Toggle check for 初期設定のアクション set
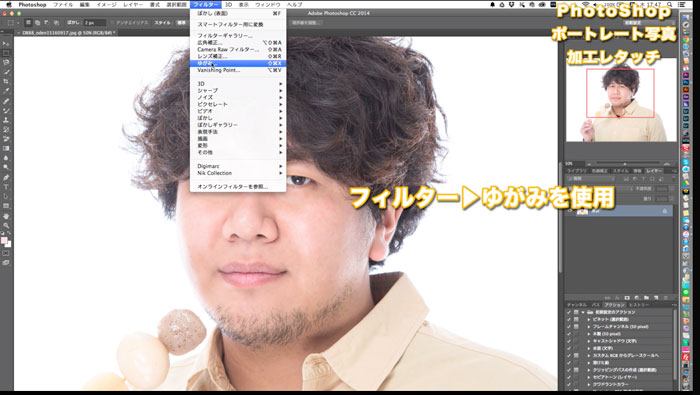700x395 pixels. pyautogui.click(x=569, y=312)
